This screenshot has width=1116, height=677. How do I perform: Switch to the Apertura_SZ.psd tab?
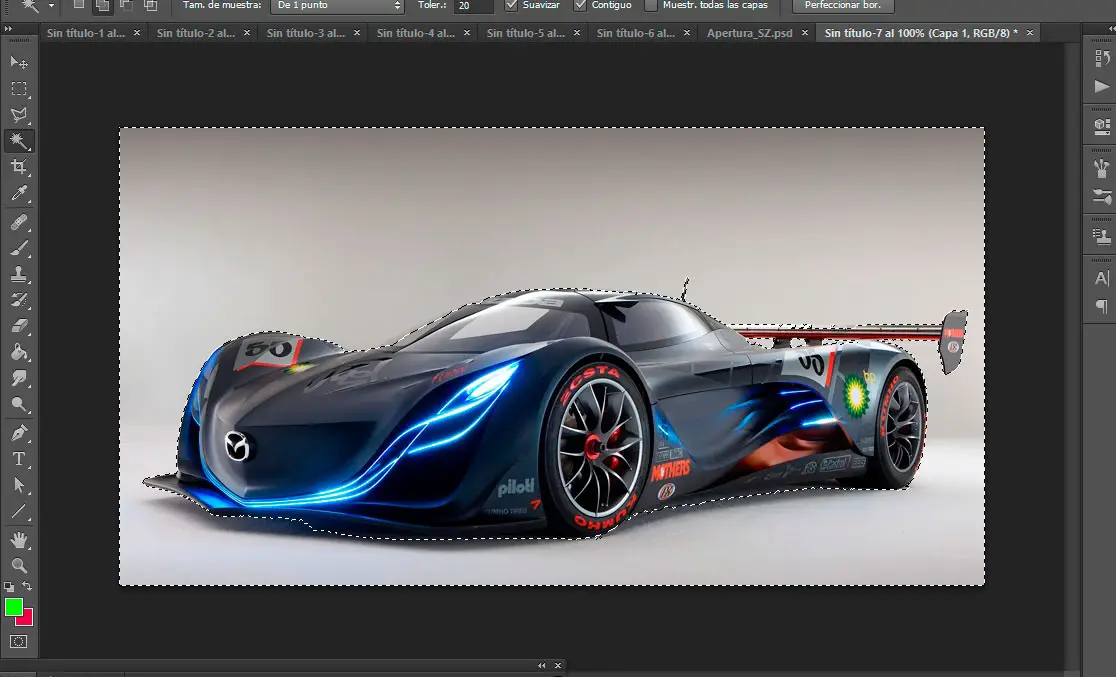click(x=749, y=33)
